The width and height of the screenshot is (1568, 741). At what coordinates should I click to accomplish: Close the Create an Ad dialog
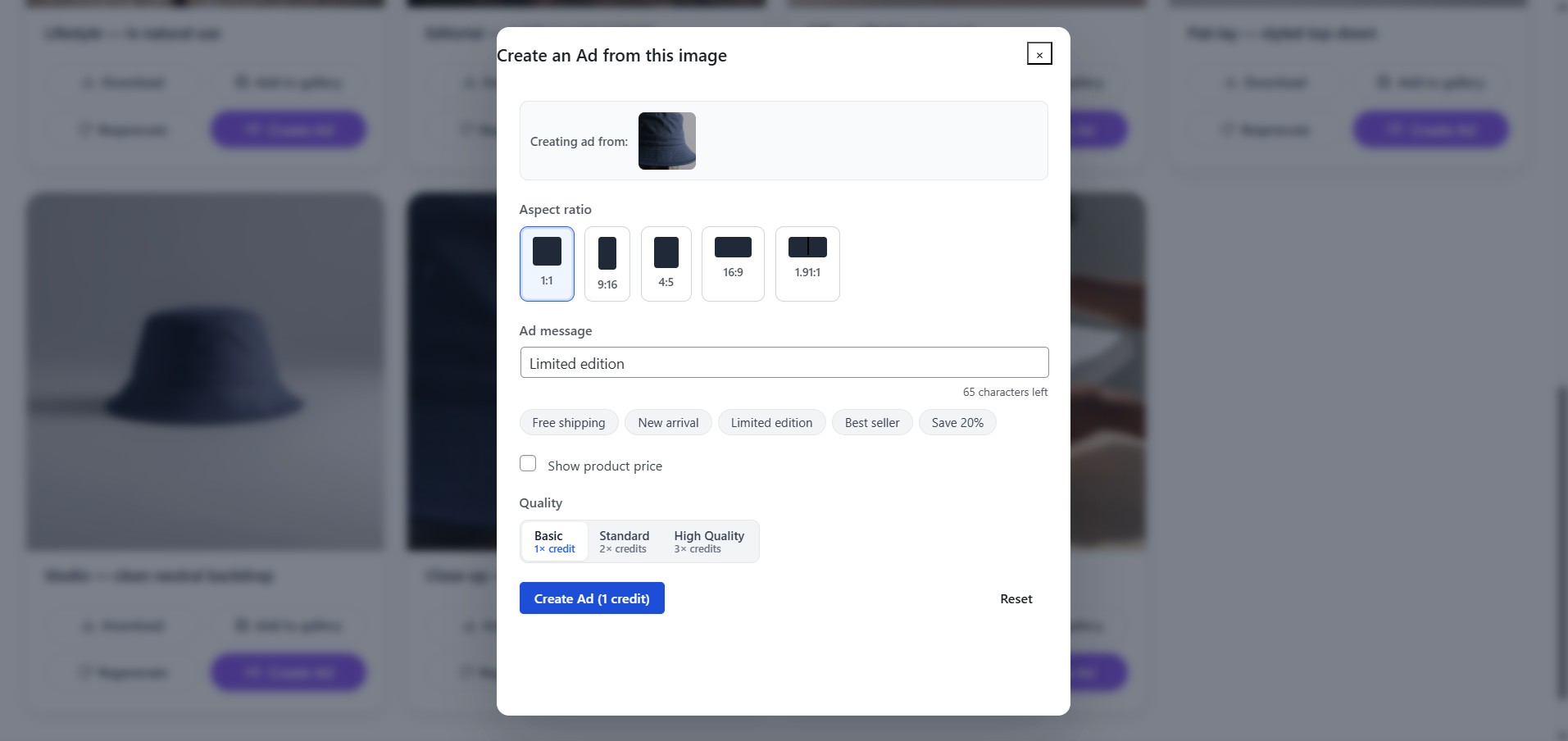(1039, 54)
